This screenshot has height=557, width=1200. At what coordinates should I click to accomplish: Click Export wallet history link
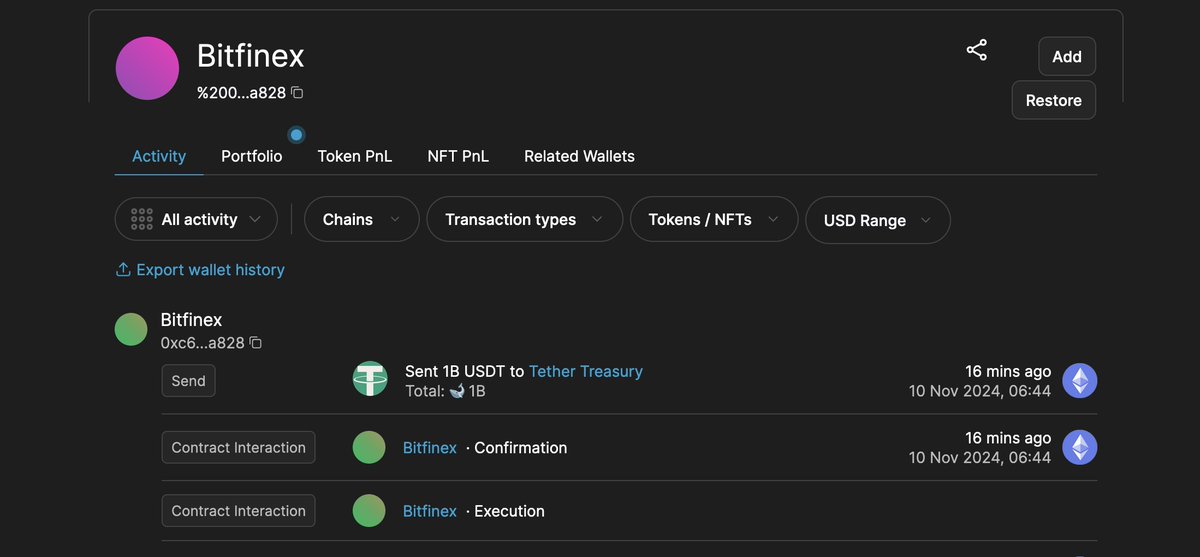coord(210,270)
